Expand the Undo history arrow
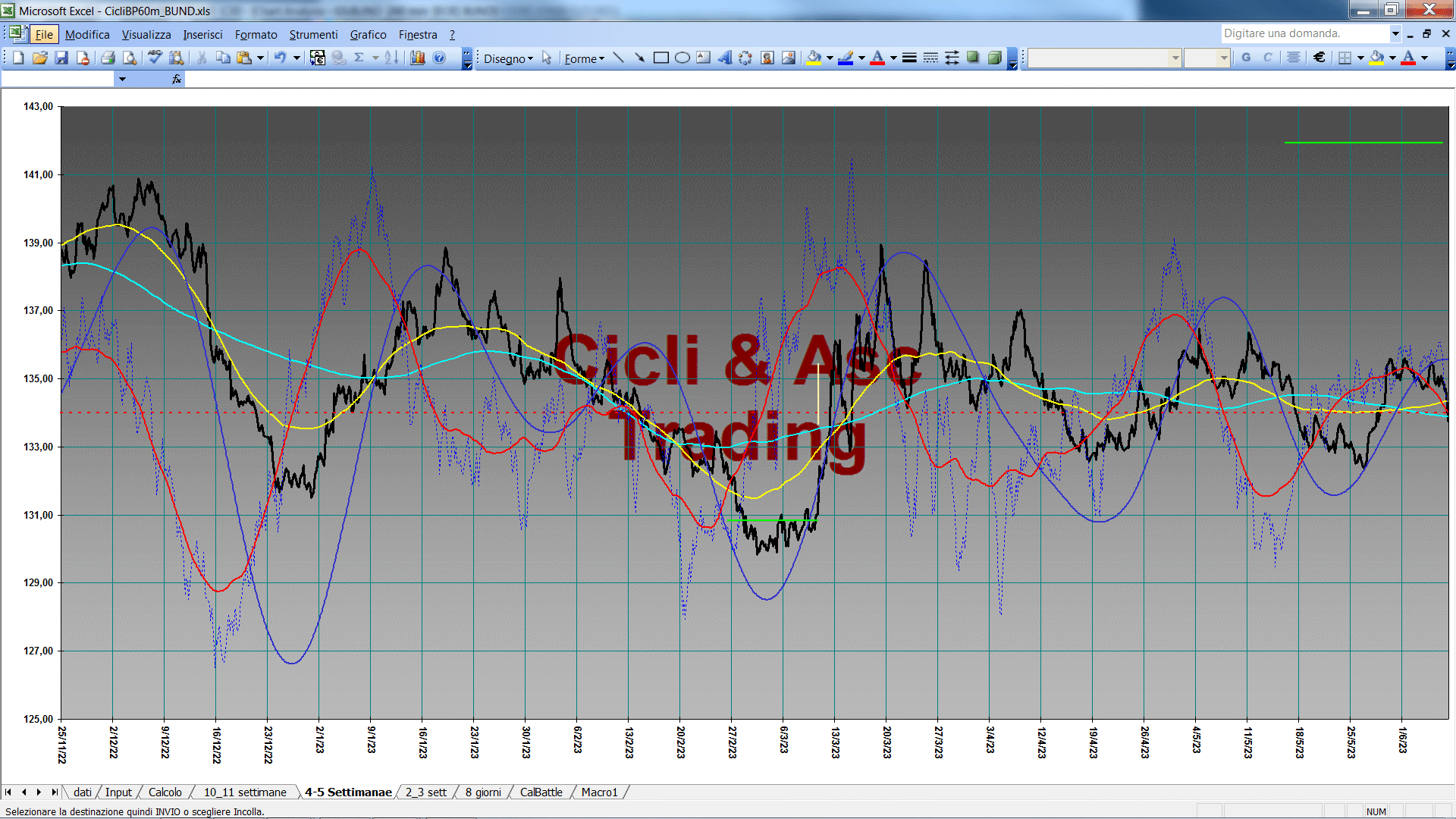 click(297, 58)
